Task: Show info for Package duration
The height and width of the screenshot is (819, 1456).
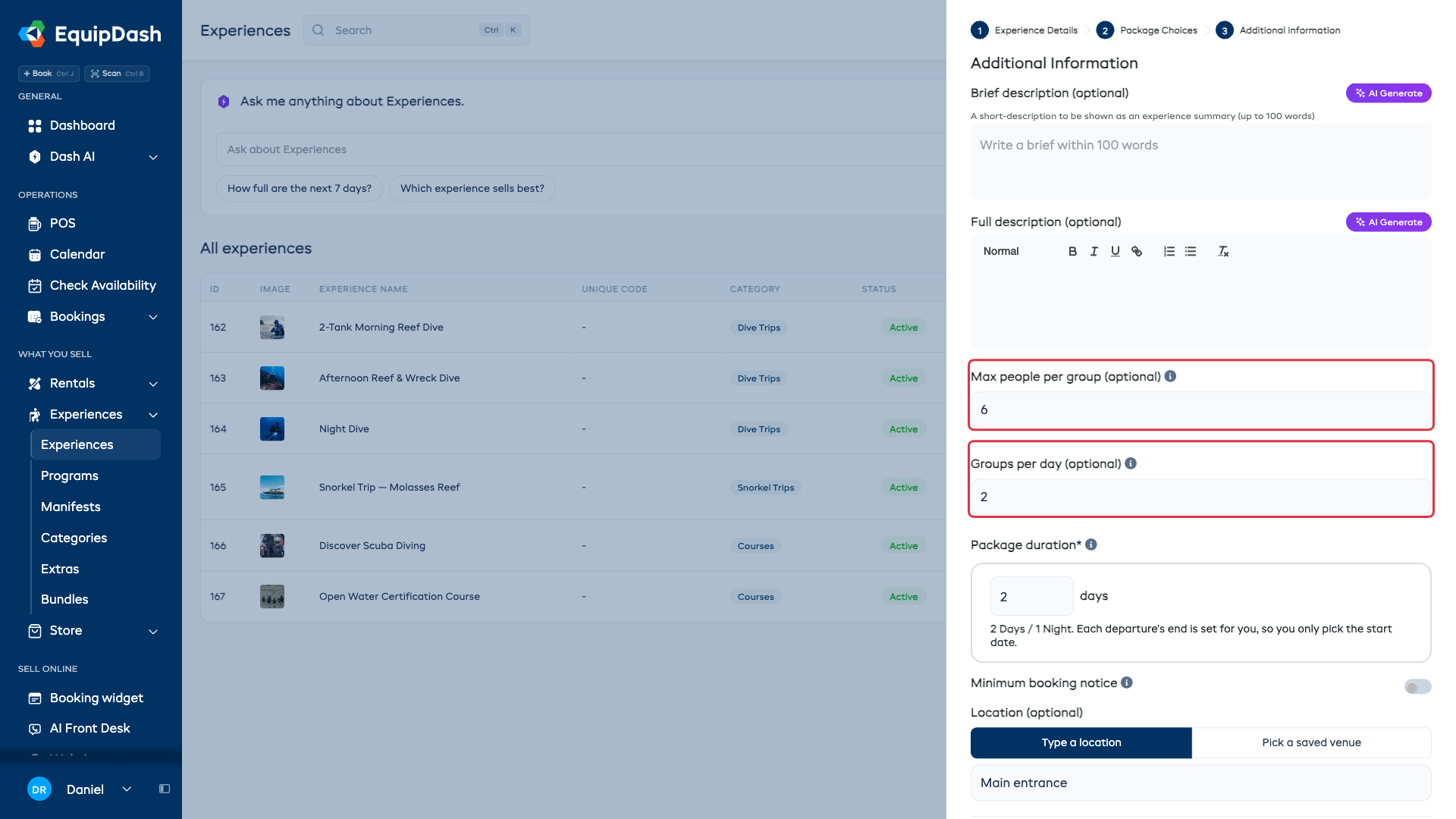Action: (x=1091, y=544)
